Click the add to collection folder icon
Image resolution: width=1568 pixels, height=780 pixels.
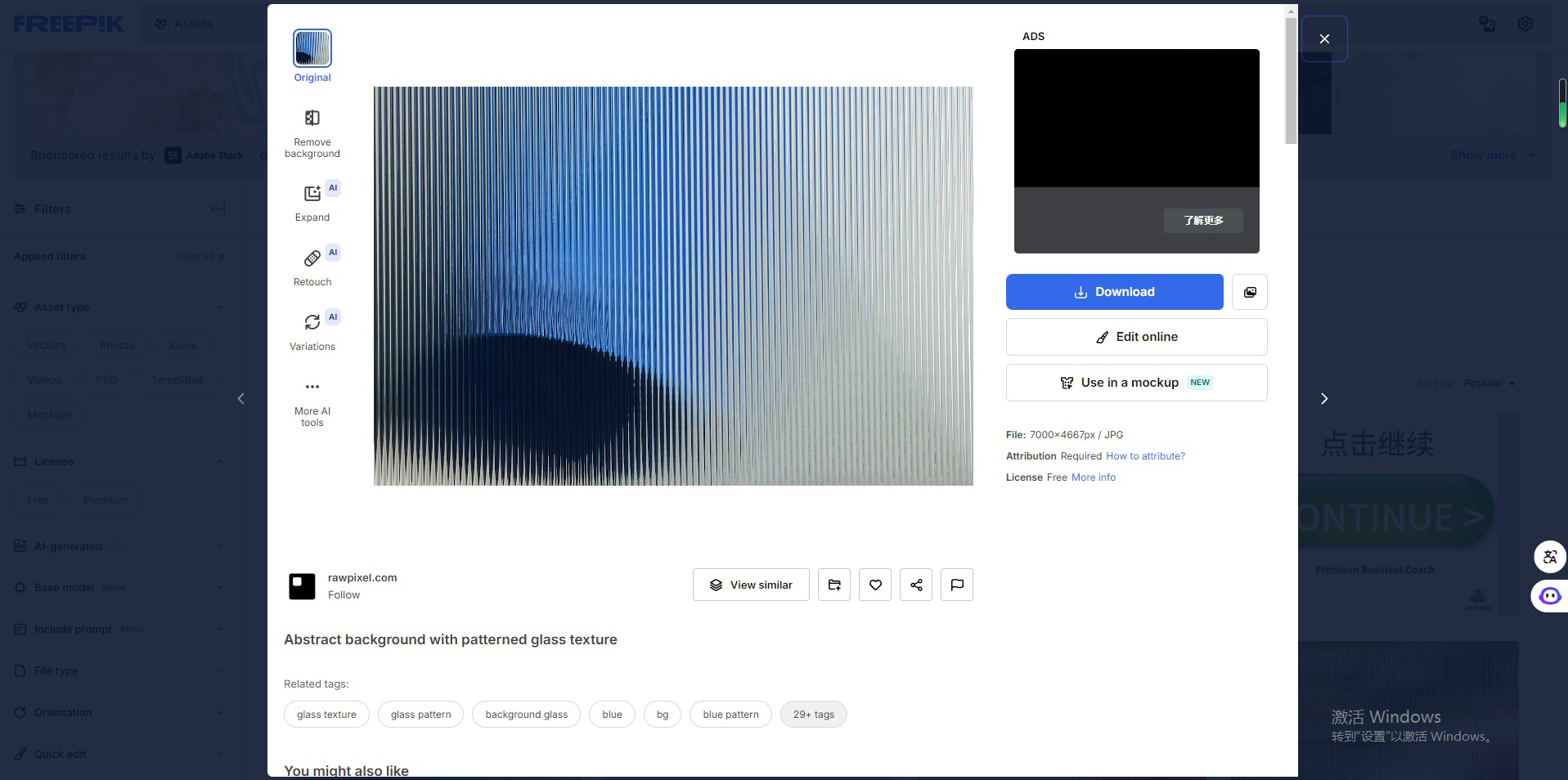pos(834,585)
